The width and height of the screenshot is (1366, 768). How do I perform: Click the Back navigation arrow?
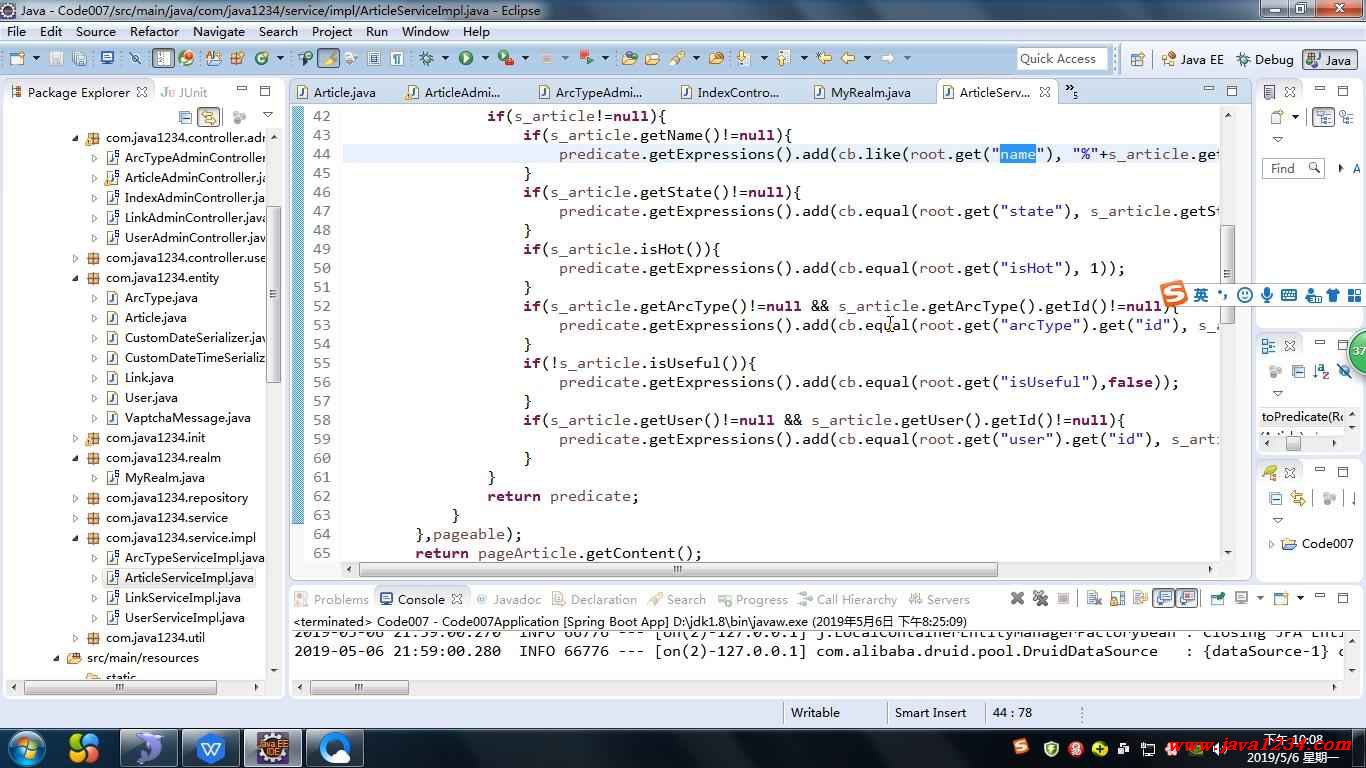tap(848, 58)
